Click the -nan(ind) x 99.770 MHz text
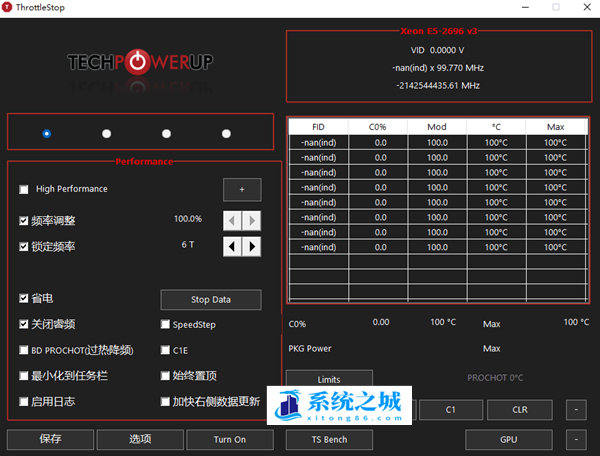600x456 pixels. coord(438,68)
